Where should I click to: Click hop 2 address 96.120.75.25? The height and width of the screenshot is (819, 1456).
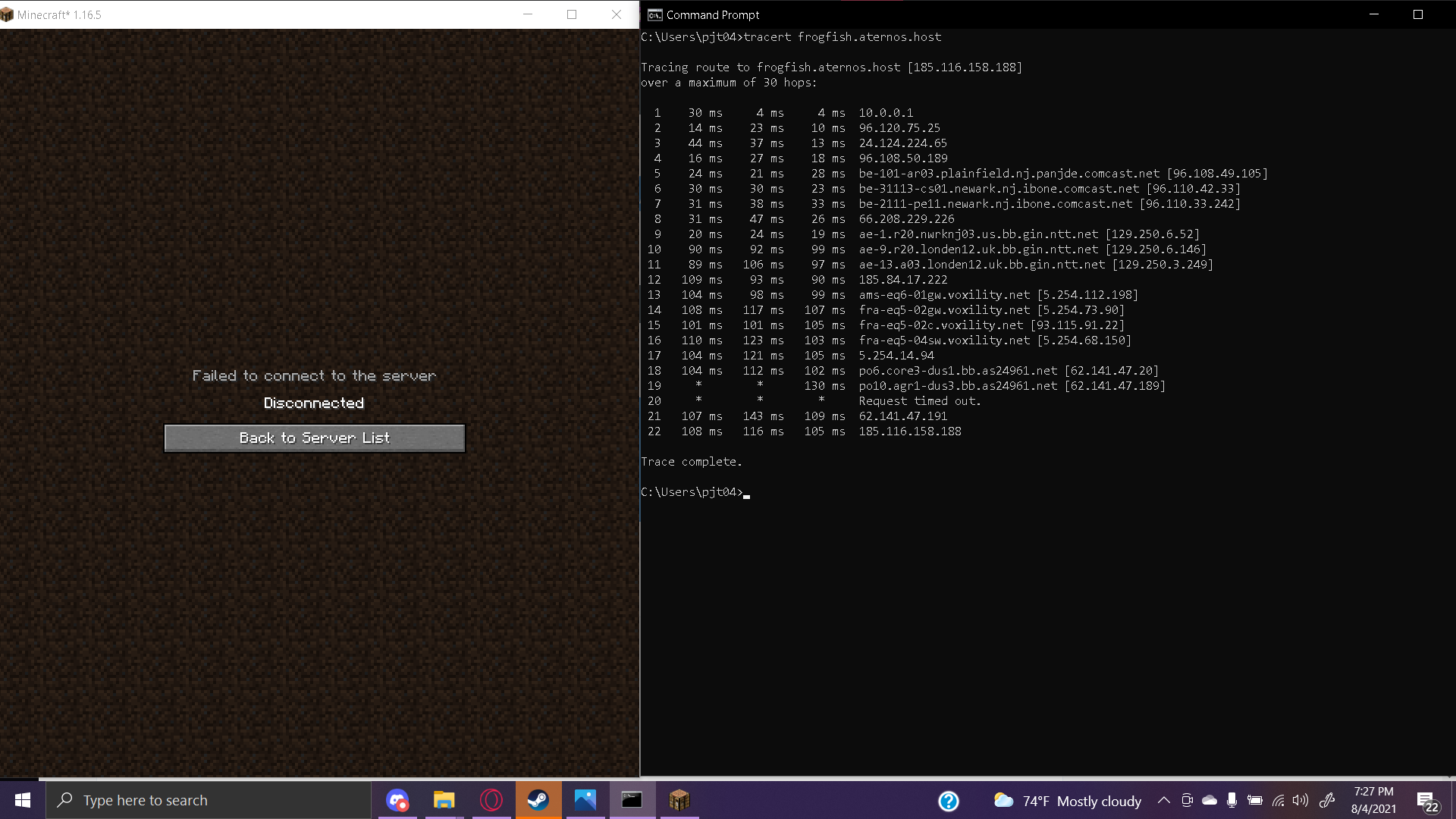pos(899,127)
